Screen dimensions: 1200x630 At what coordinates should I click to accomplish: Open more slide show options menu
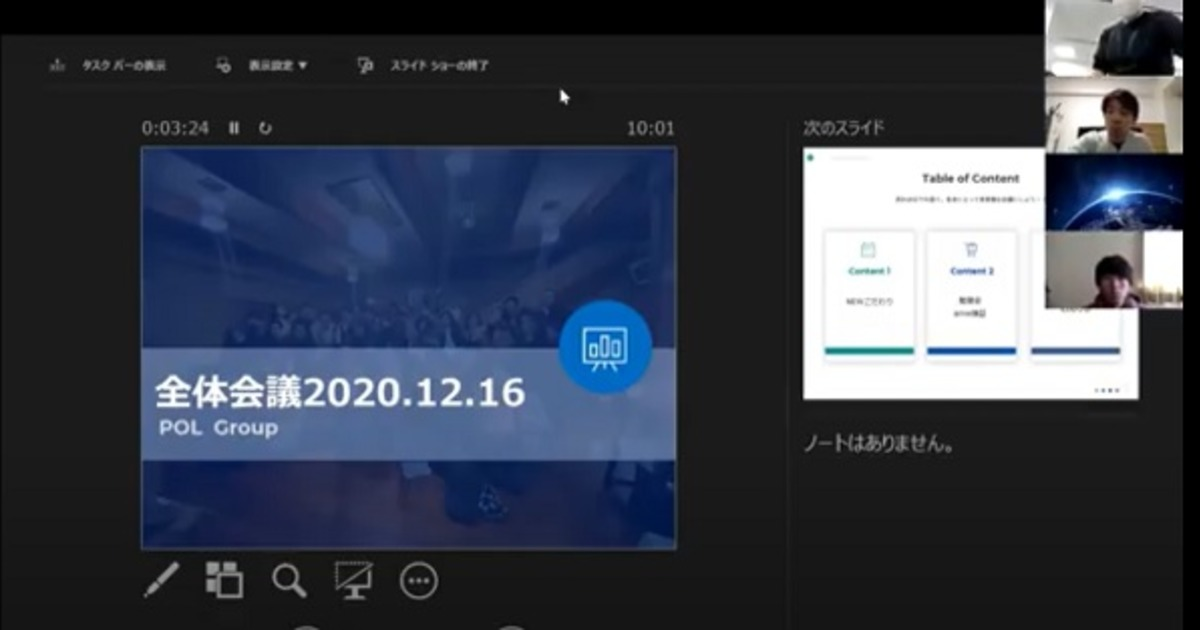tap(418, 580)
